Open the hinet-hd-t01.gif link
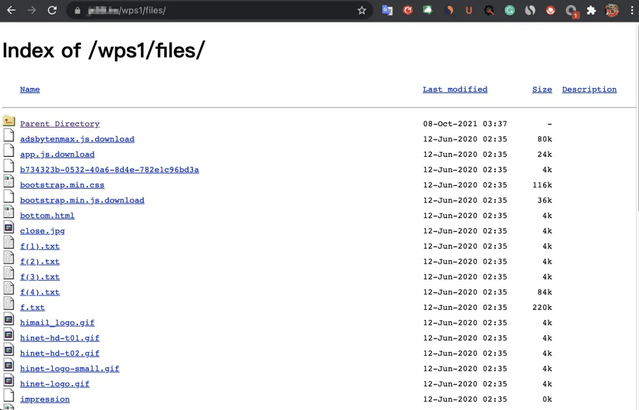Screen dimensions: 639x410 click(59, 338)
